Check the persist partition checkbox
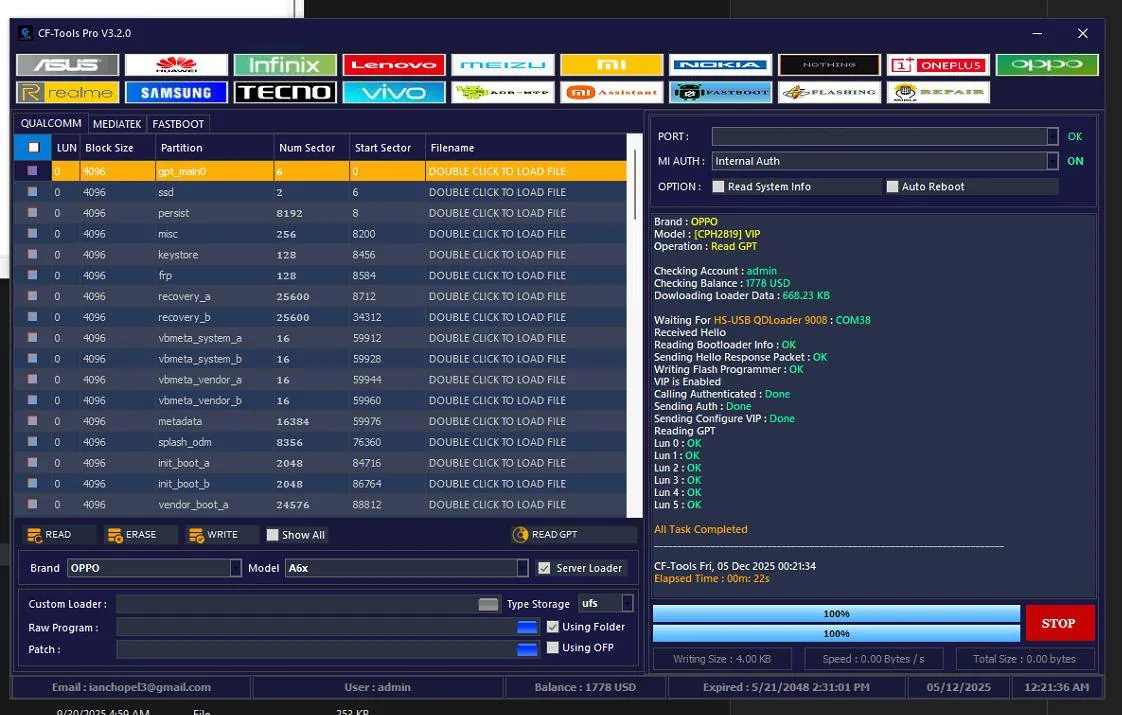Viewport: 1122px width, 715px height. [32, 213]
